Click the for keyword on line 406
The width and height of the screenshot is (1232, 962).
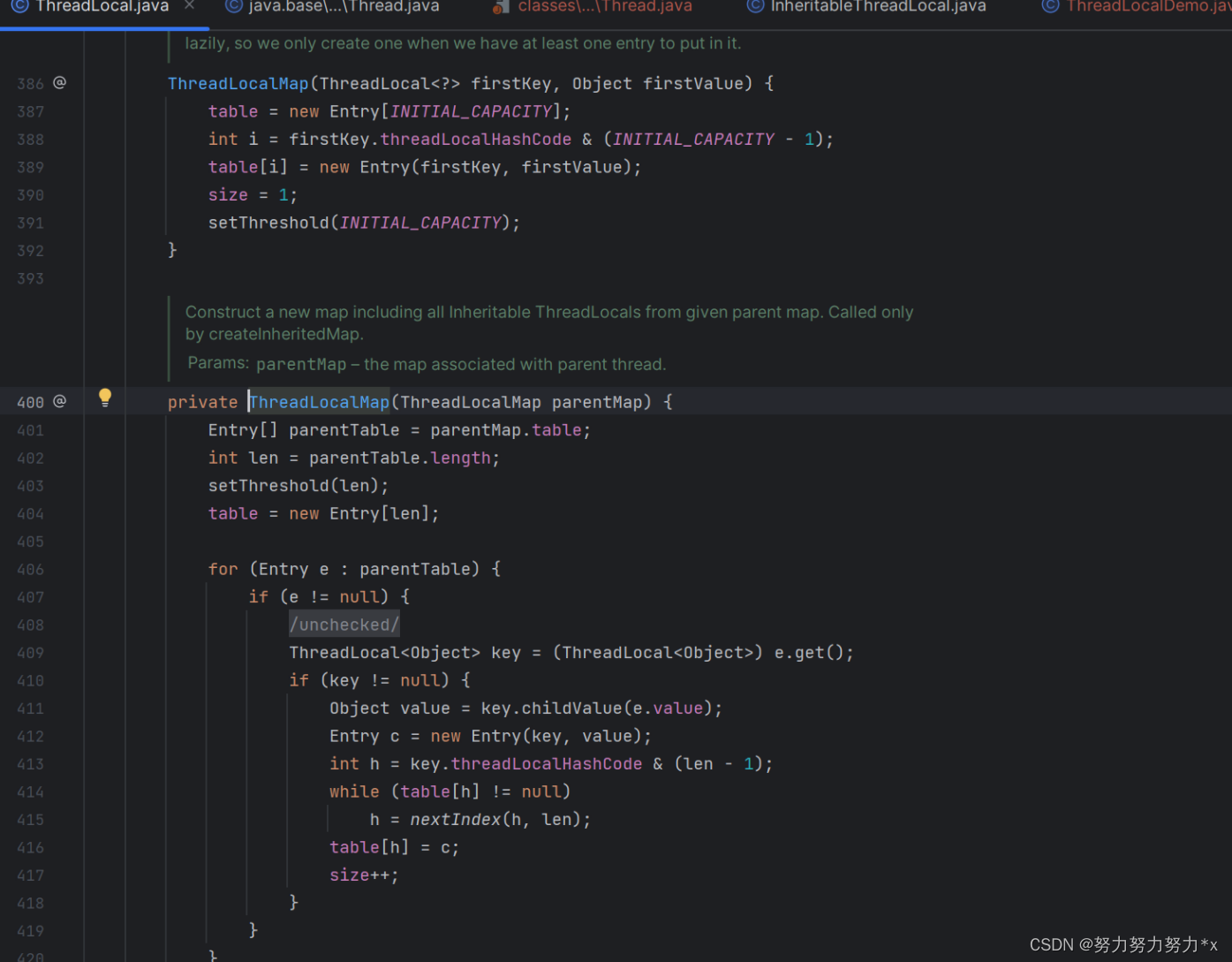click(223, 569)
